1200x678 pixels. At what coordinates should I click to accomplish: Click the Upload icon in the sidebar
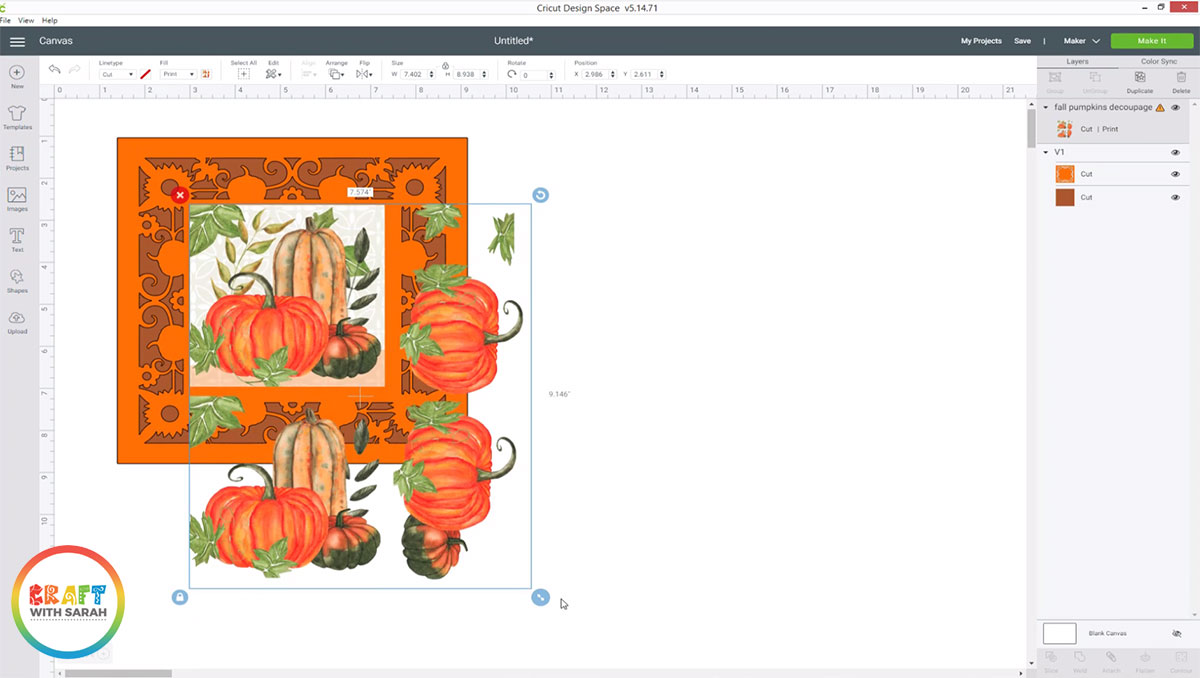(16, 322)
